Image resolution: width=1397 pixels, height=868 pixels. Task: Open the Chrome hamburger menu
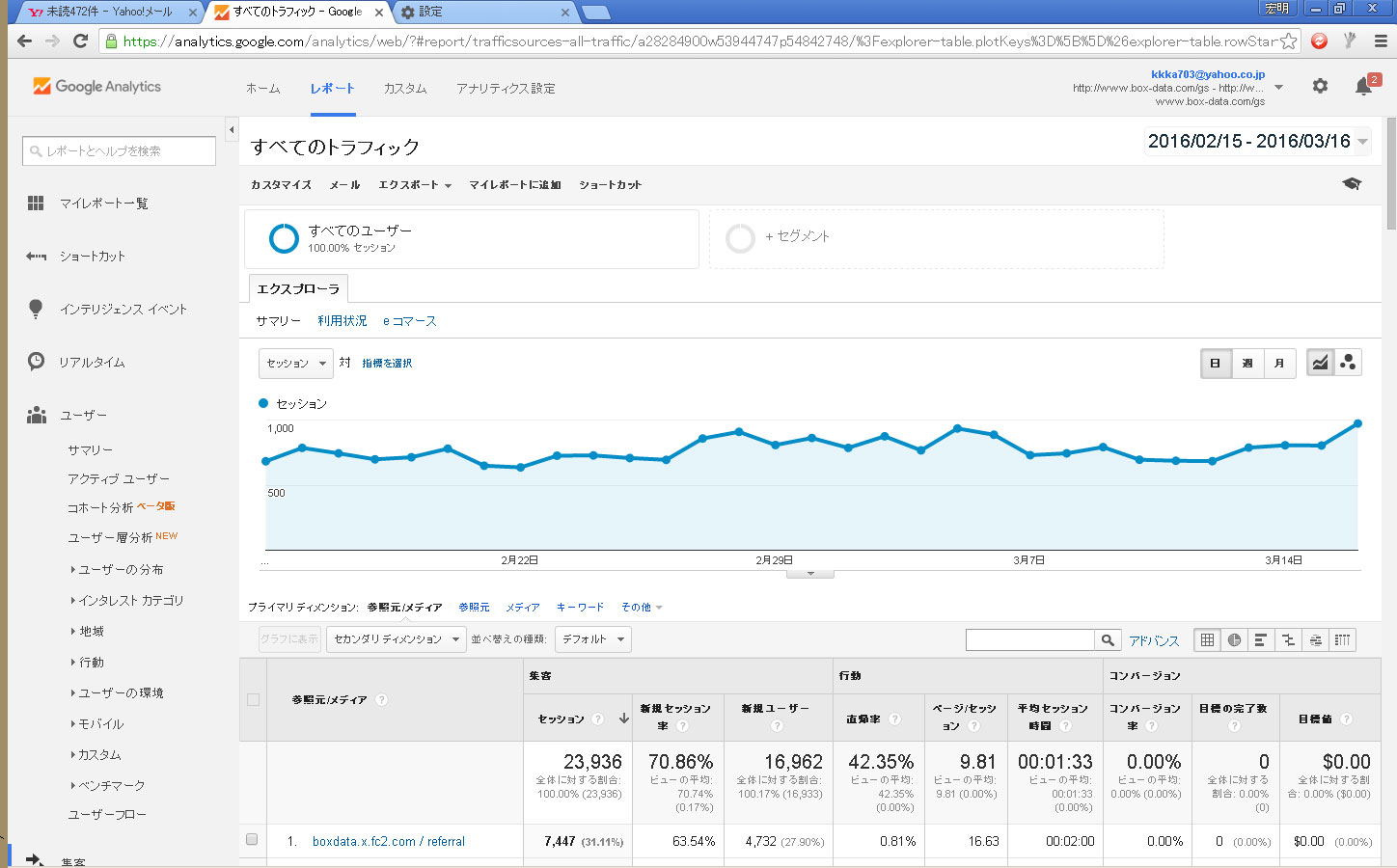coord(1381,41)
